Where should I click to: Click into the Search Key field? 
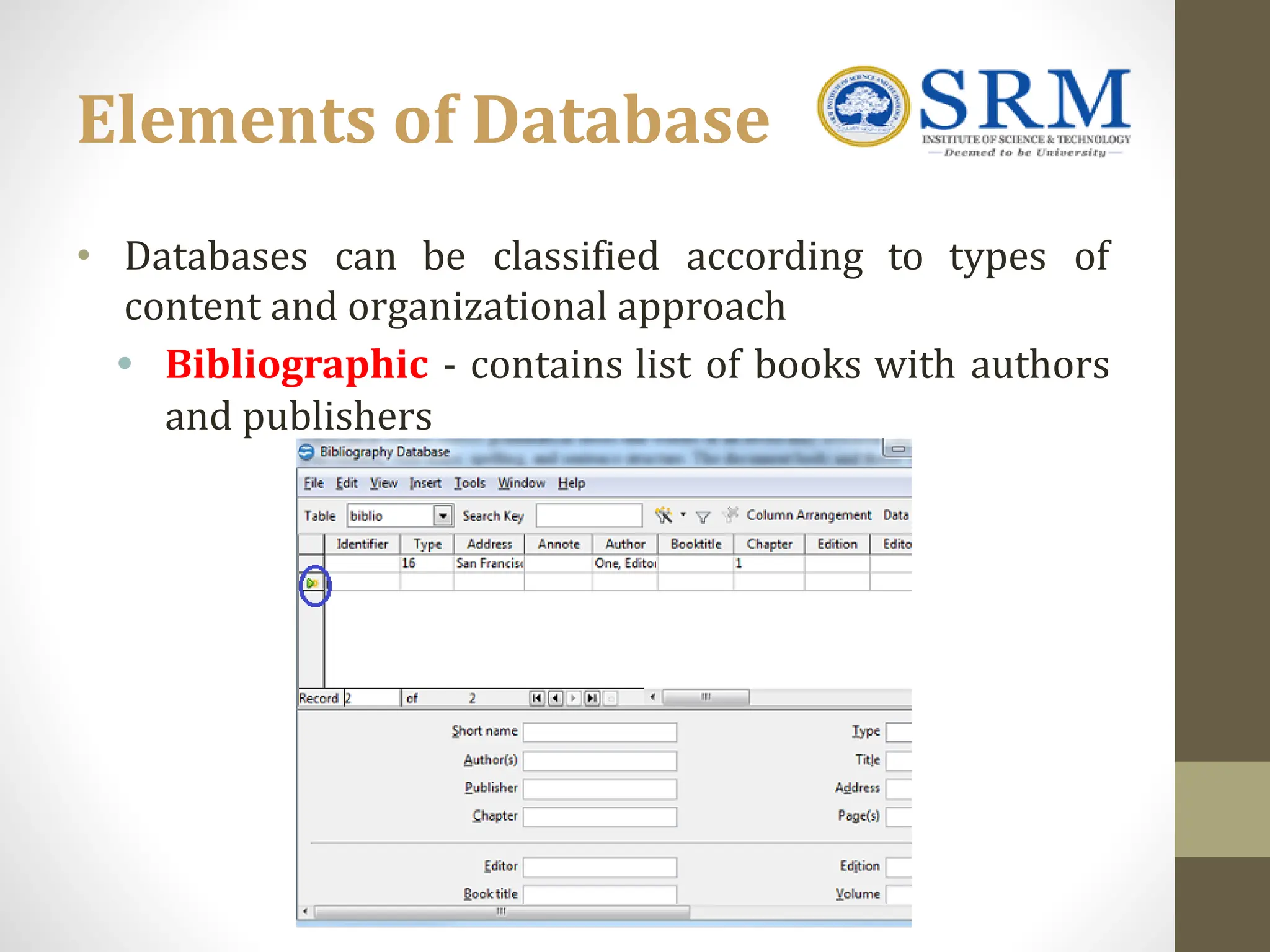(x=588, y=516)
